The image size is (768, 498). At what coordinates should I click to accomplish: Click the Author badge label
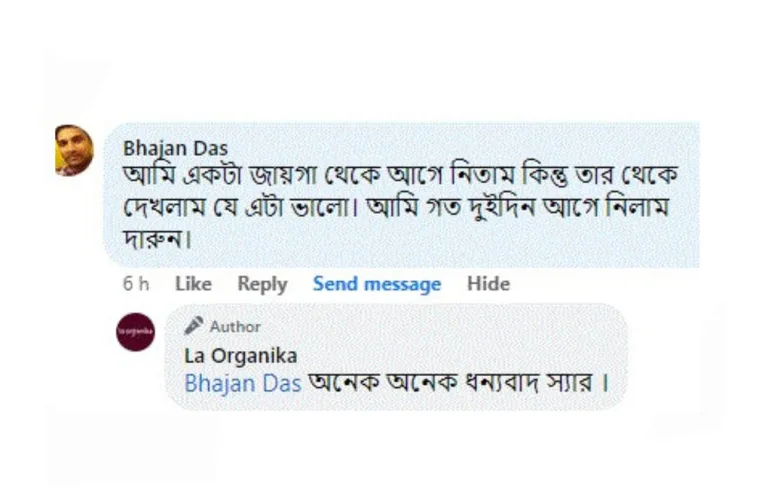pos(235,327)
